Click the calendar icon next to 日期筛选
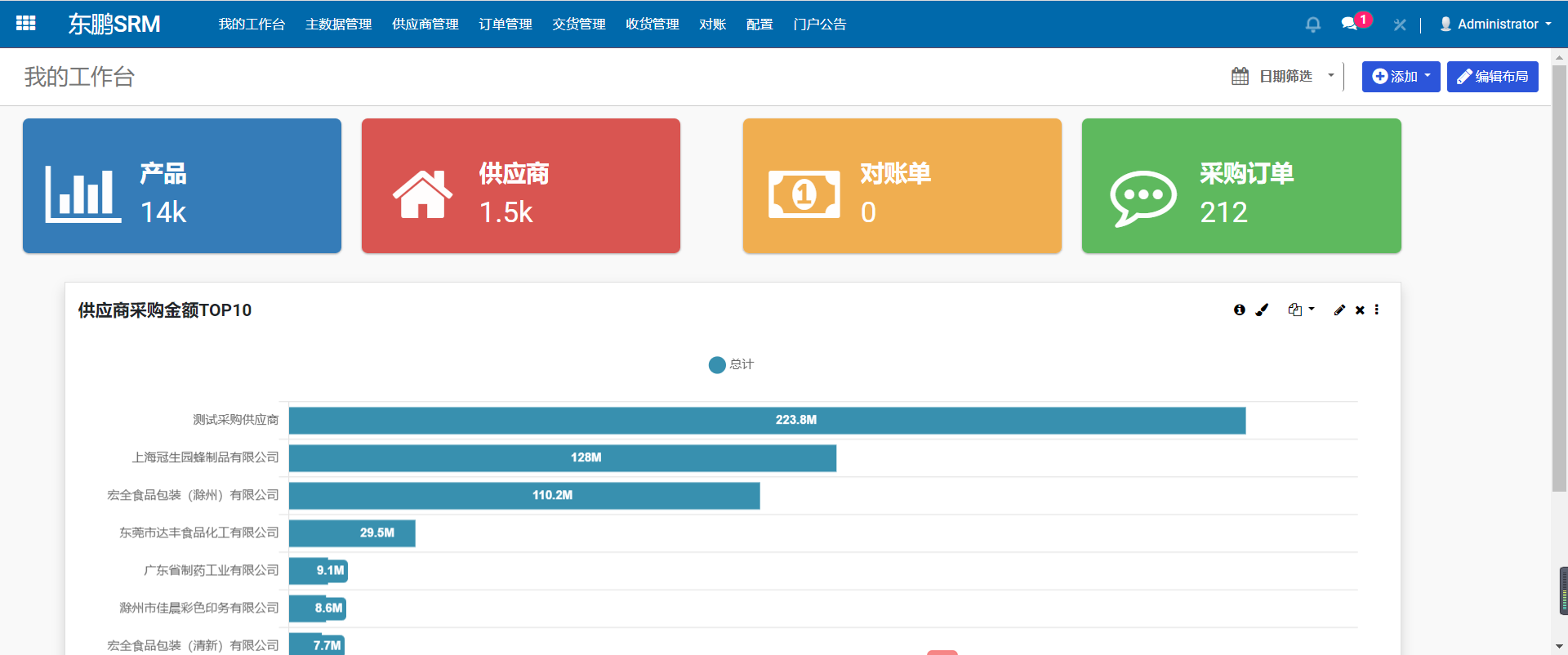Viewport: 1568px width, 655px height. click(x=1240, y=76)
